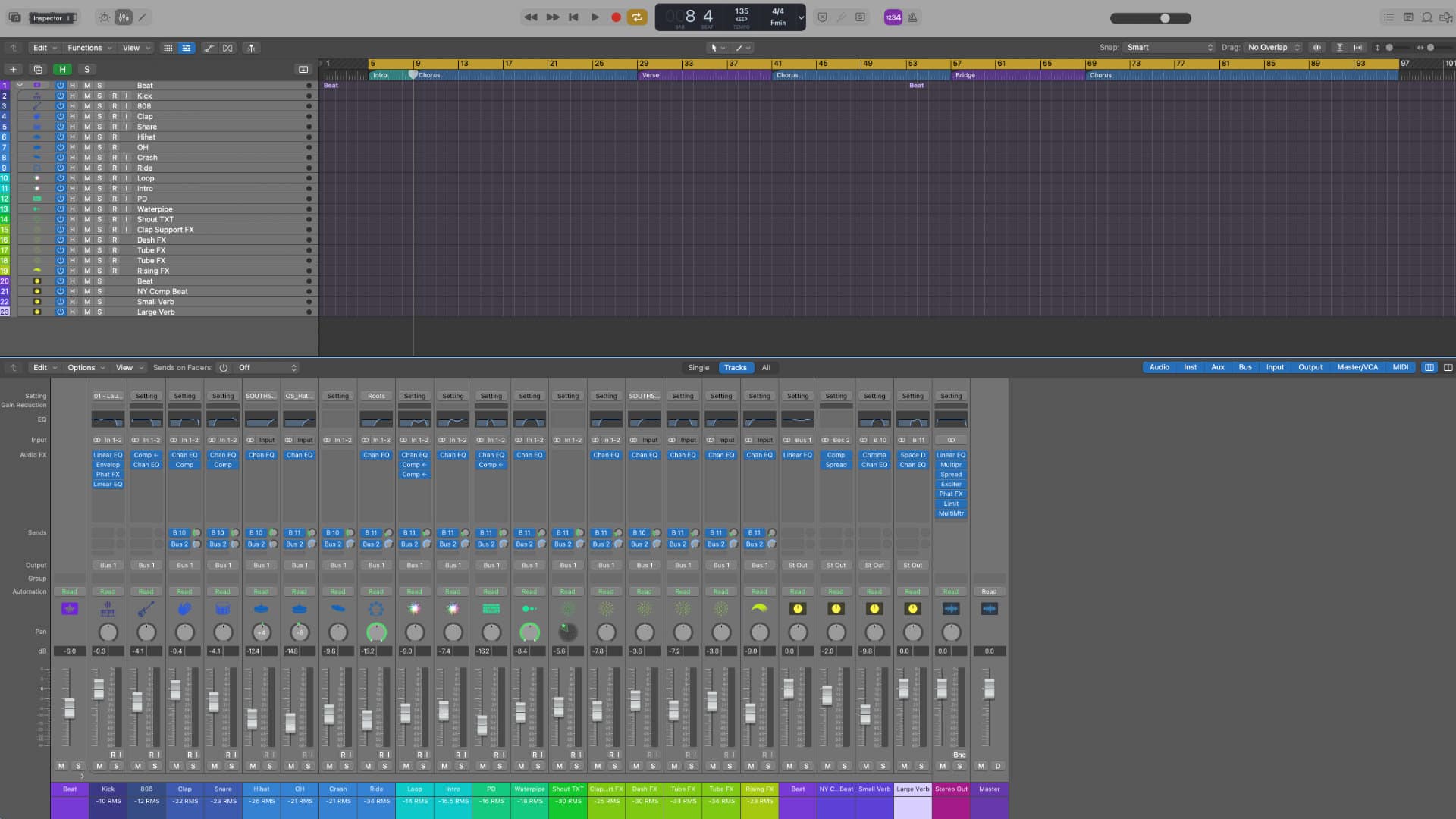Open the List Editors panel icon
This screenshot has width=1456, height=819.
point(1389,17)
